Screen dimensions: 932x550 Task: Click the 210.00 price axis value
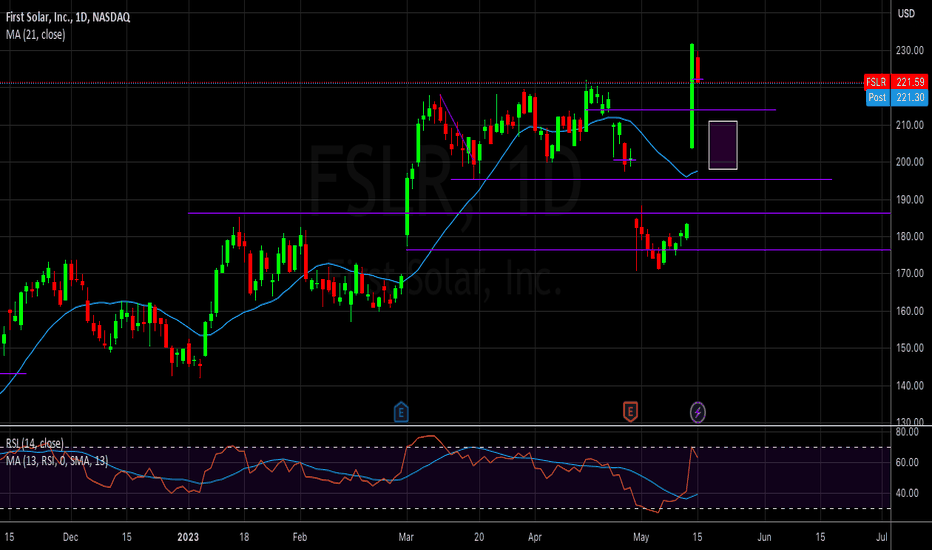pos(909,125)
